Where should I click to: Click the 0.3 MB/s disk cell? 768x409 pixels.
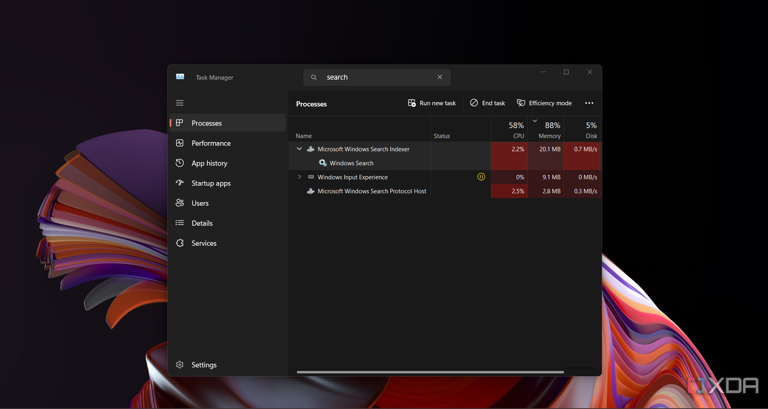pos(582,191)
